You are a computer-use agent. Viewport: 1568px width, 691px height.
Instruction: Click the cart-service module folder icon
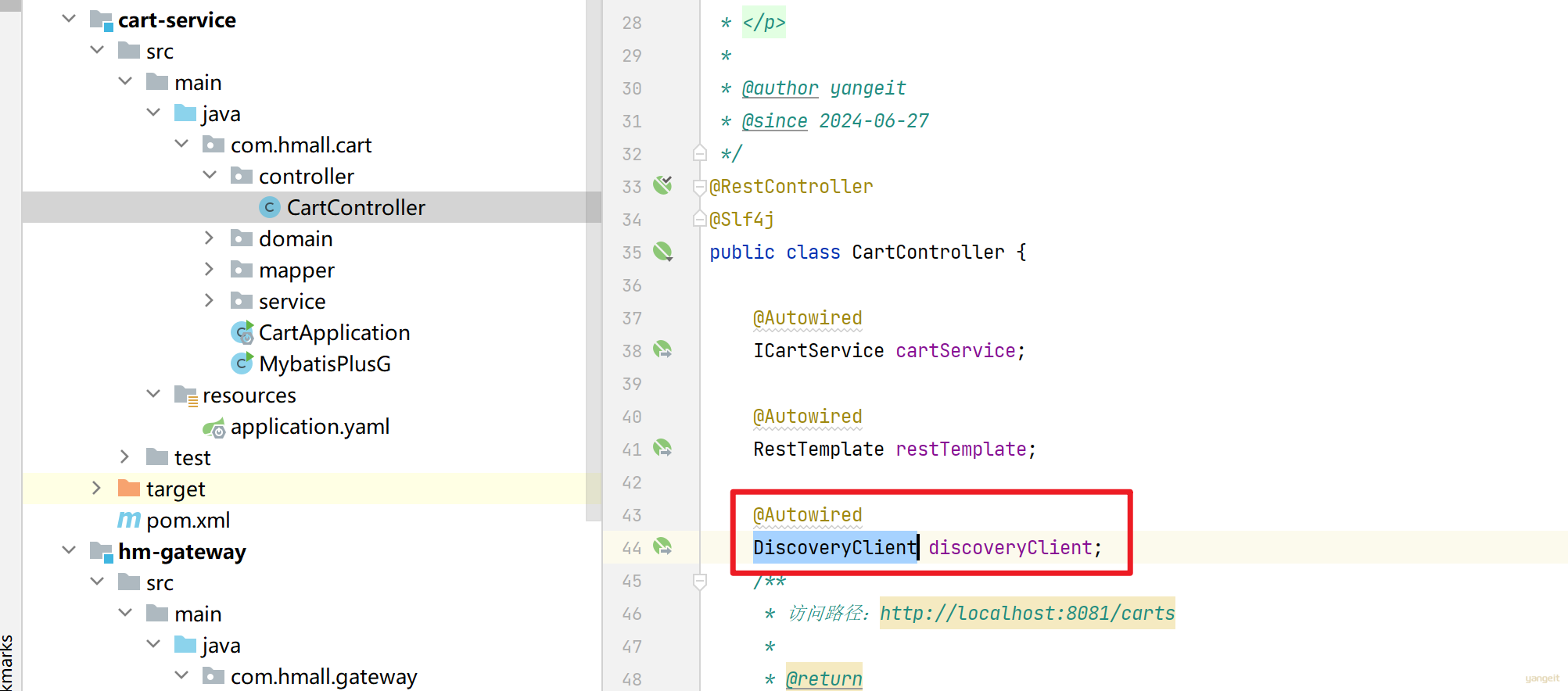pos(101,20)
